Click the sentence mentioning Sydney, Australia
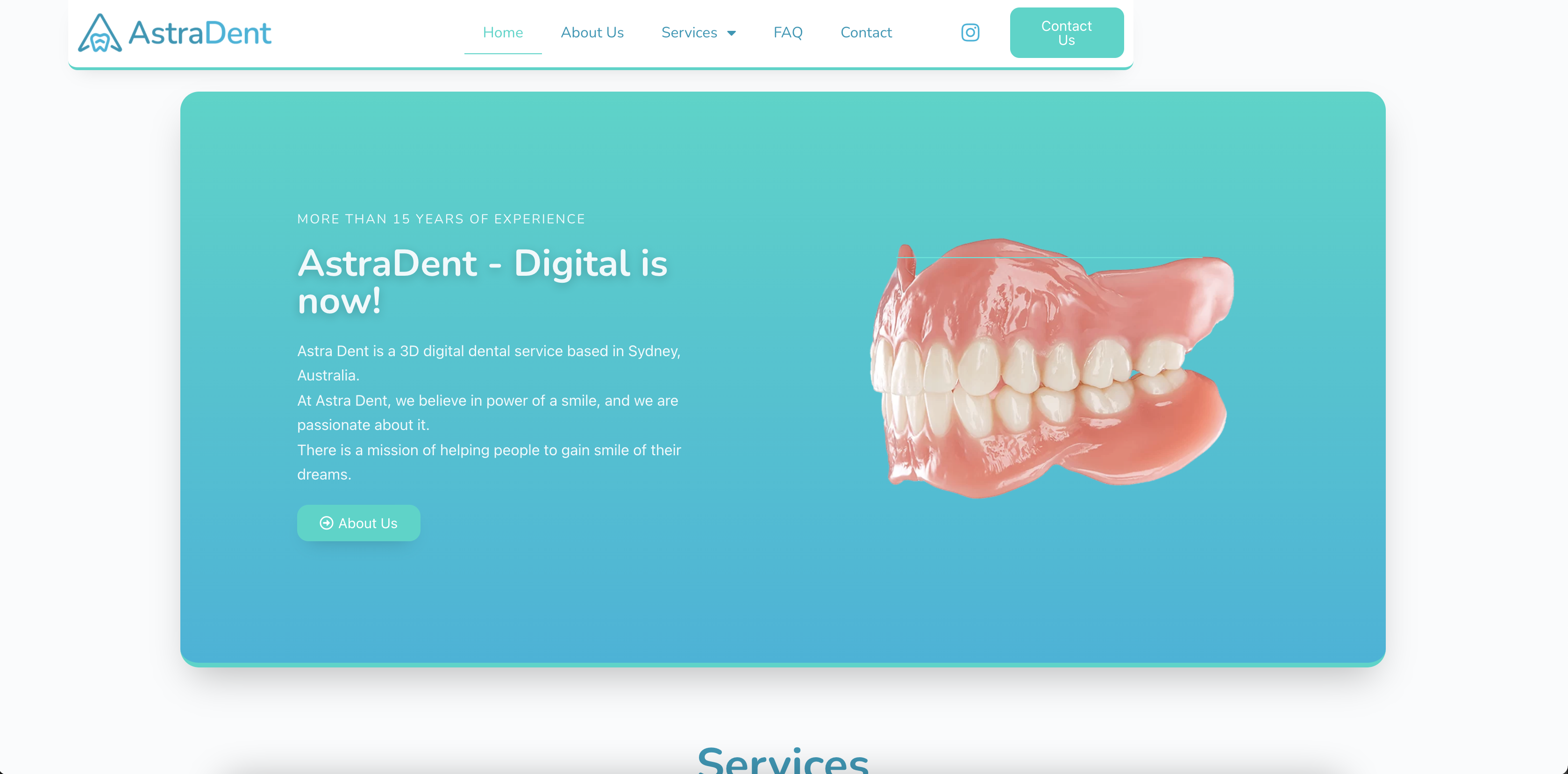This screenshot has height=774, width=1568. [x=489, y=363]
